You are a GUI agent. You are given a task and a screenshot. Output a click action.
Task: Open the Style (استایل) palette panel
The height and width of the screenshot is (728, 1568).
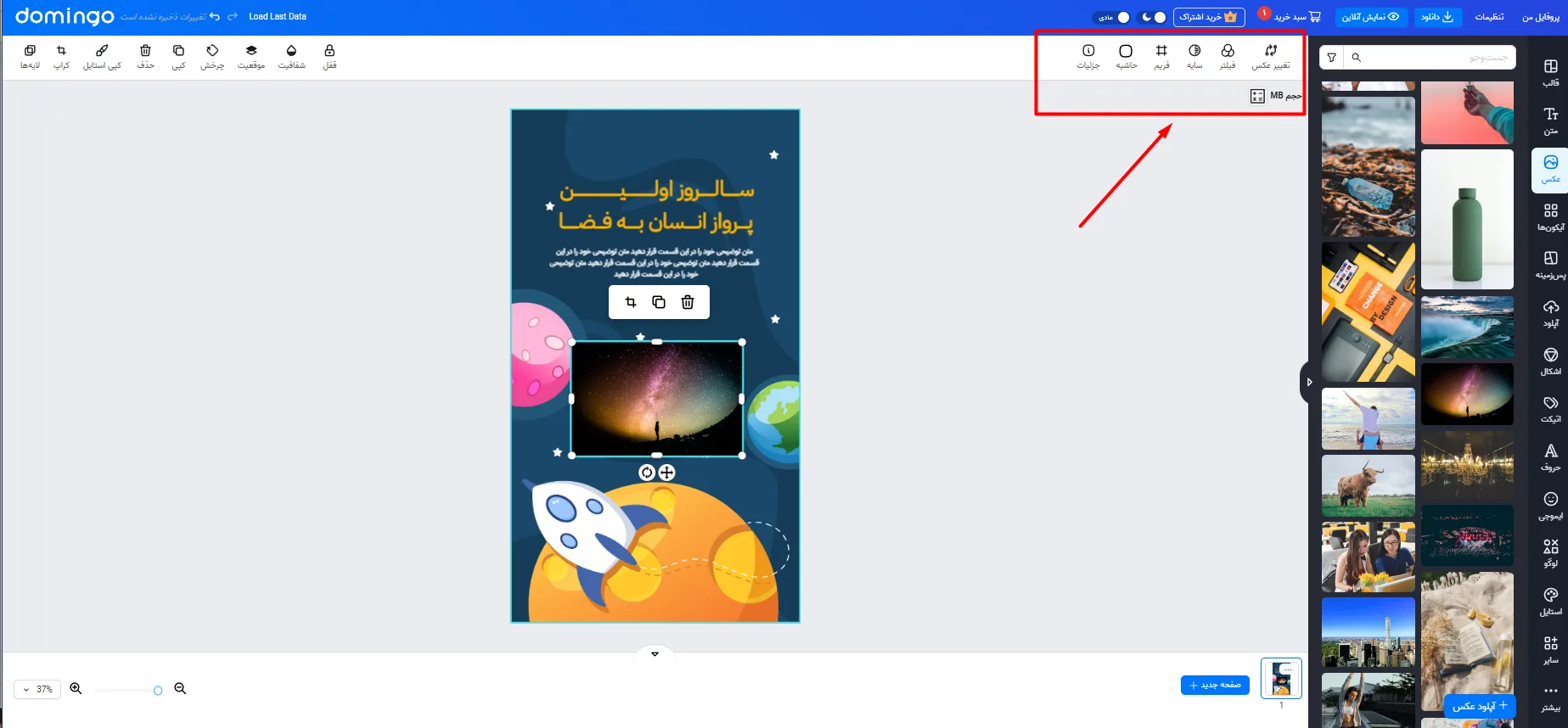pos(1550,602)
